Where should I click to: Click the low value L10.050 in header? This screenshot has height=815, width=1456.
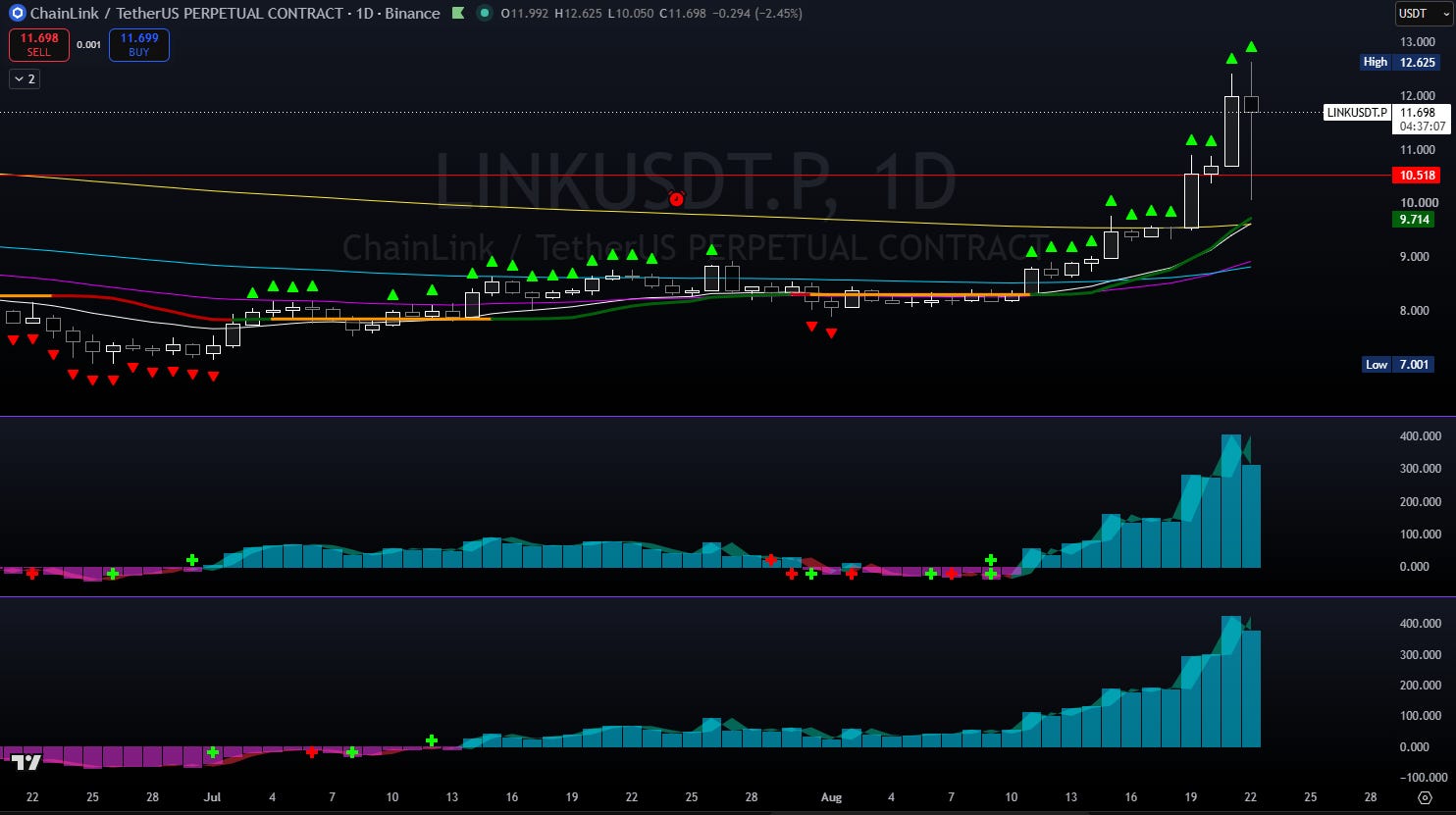[x=631, y=14]
